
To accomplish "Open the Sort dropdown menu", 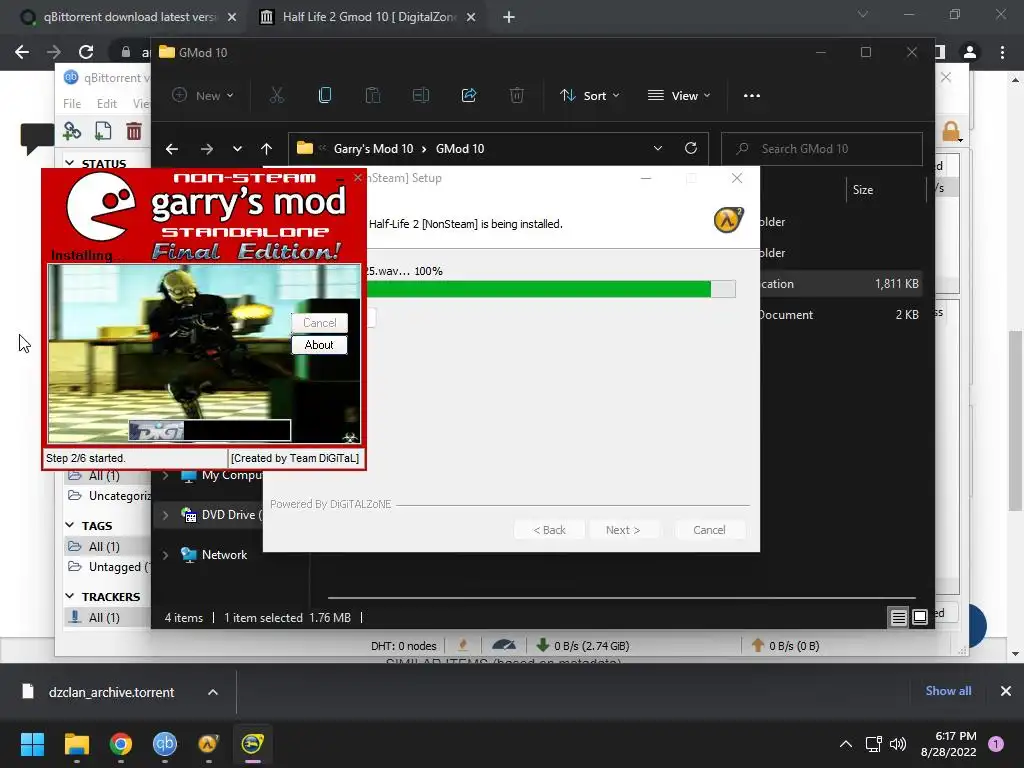I will [589, 95].
